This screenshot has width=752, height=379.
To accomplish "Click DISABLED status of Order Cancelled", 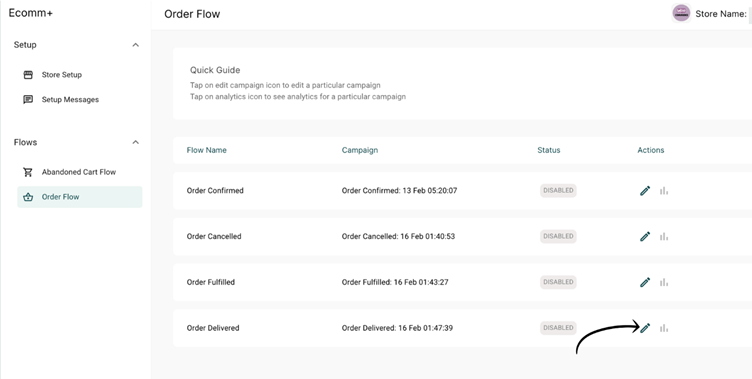I will (x=558, y=236).
